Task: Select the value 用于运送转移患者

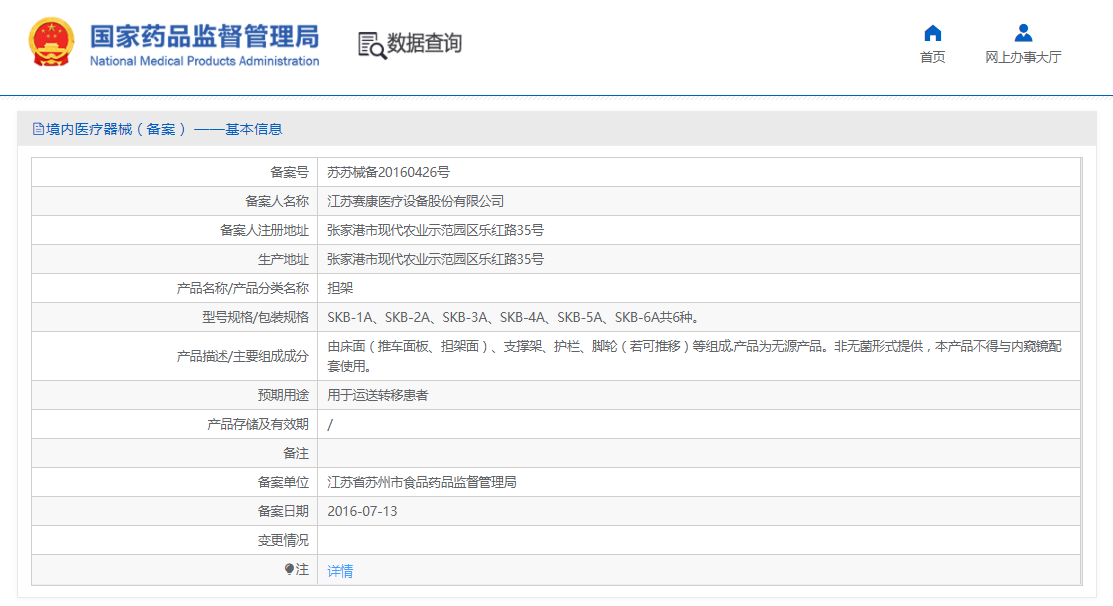Action: coord(378,395)
